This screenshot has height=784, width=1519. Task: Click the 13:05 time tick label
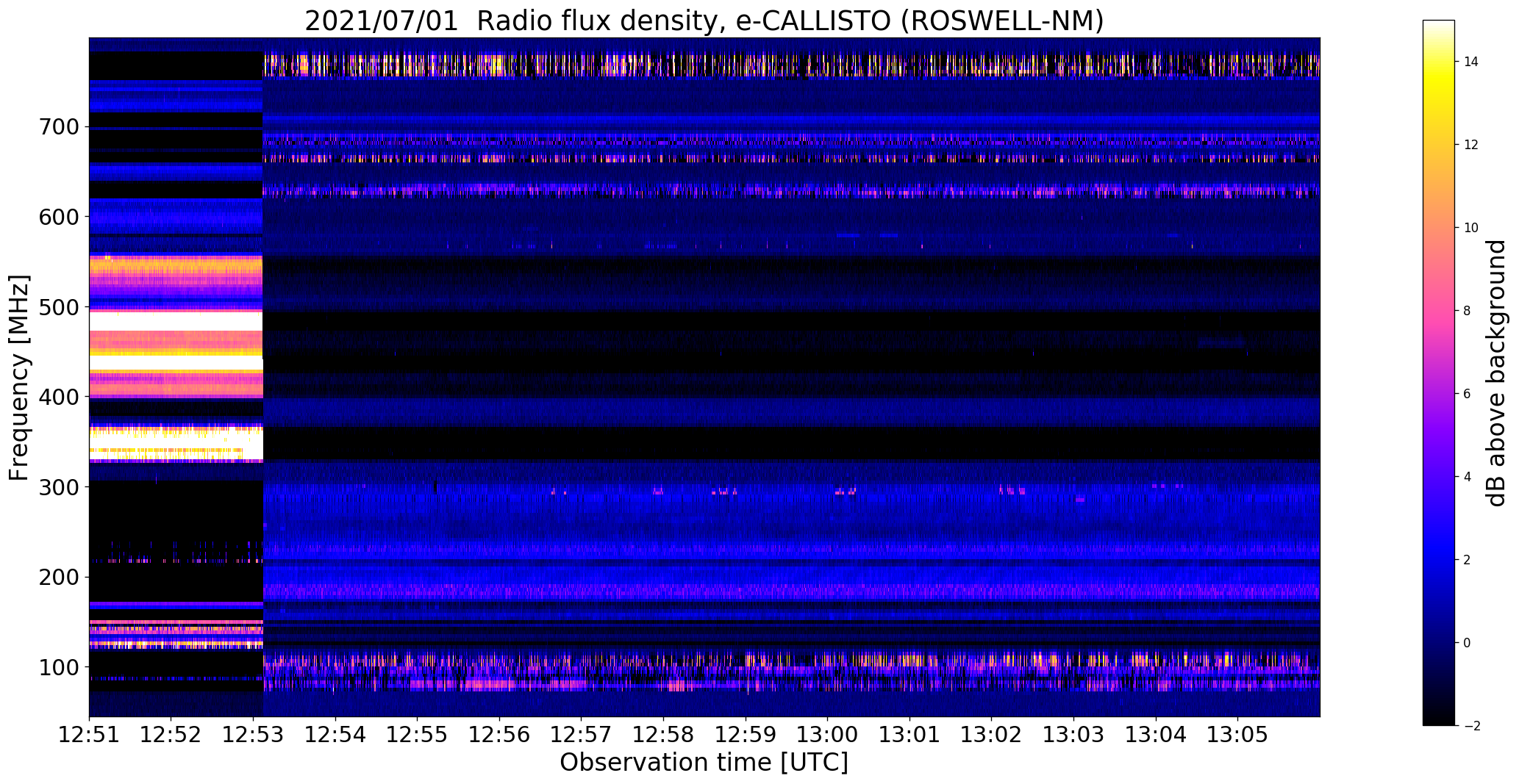[x=1238, y=736]
